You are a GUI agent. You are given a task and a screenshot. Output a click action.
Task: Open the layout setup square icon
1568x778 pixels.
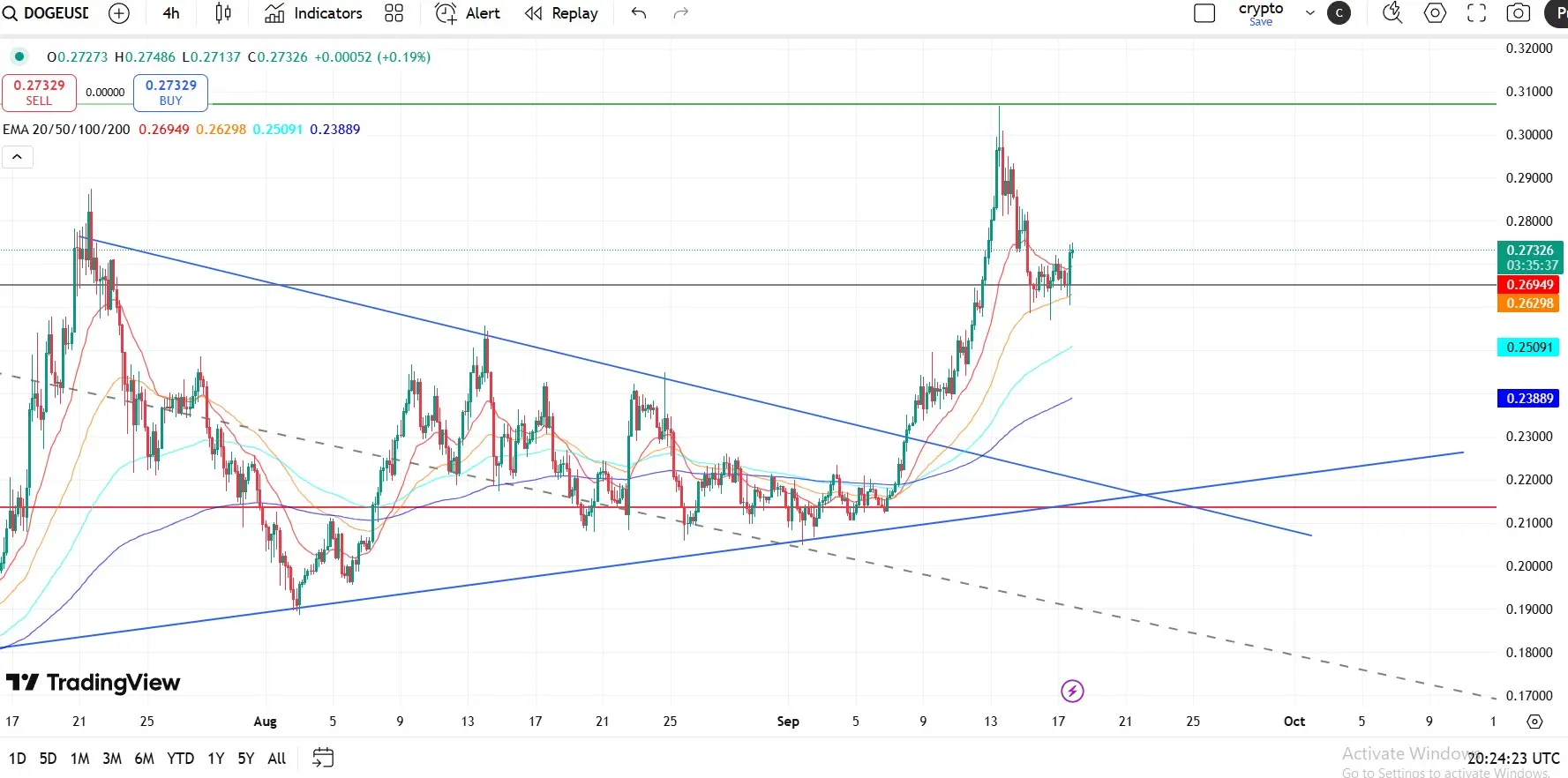[x=1204, y=13]
